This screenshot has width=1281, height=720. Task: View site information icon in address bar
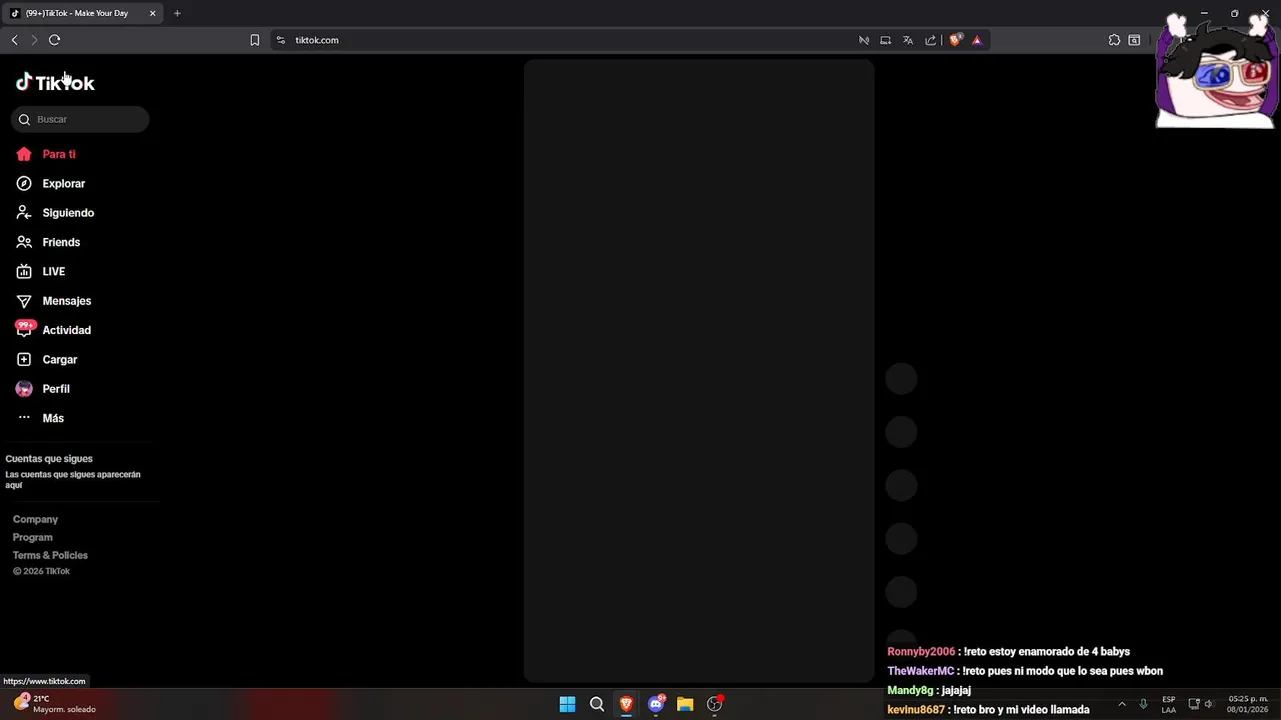point(281,40)
